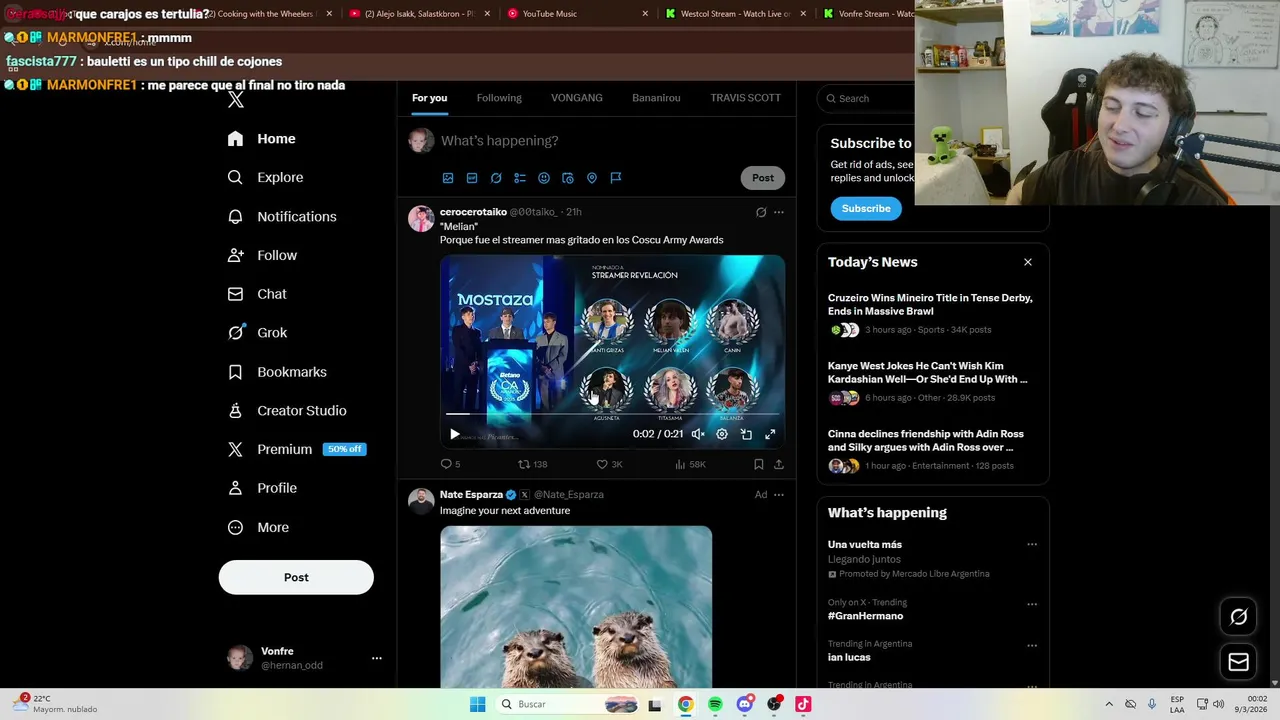This screenshot has height=720, width=1280.
Task: Switch to the VONGANG tab
Action: pyautogui.click(x=577, y=98)
